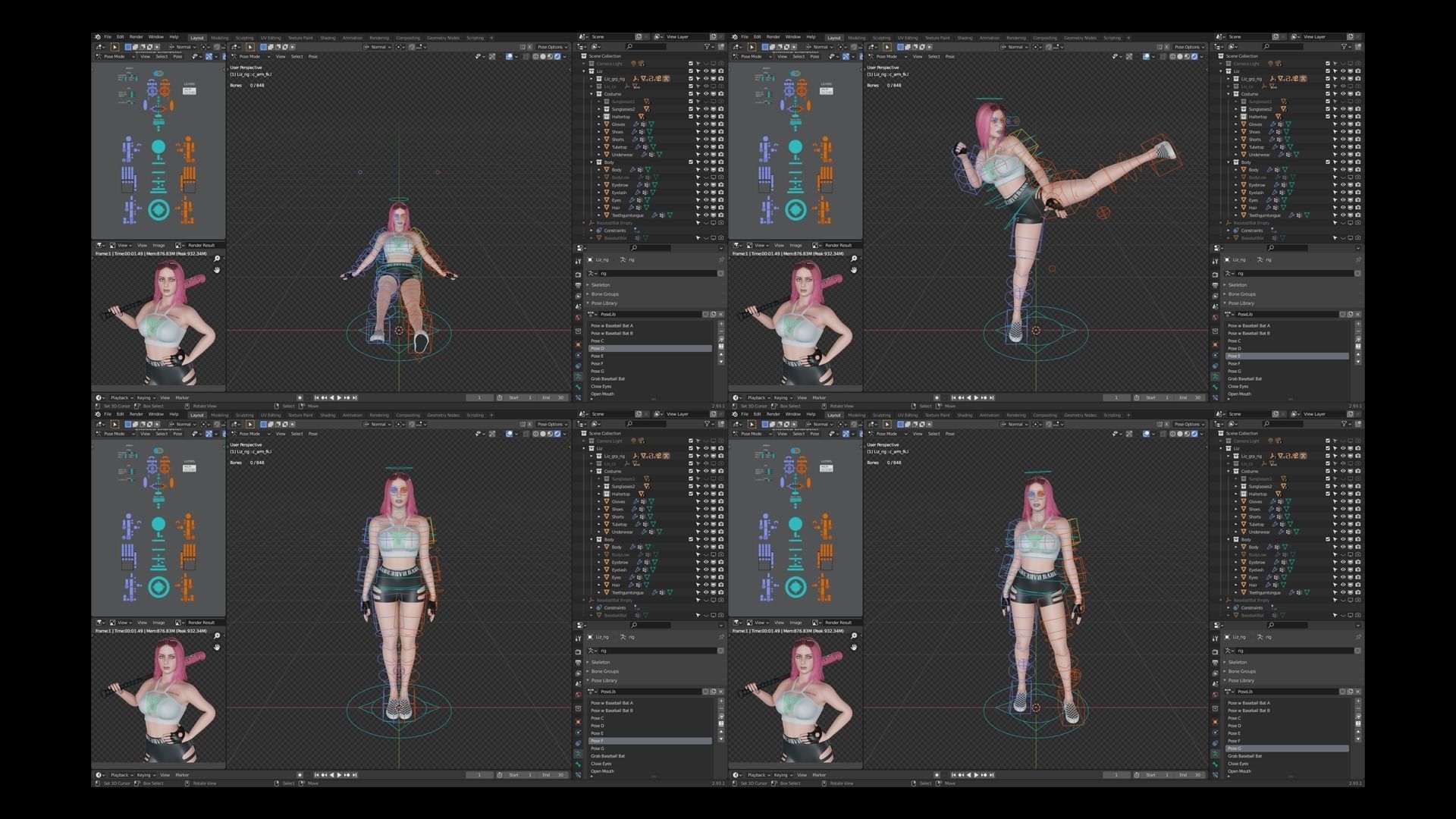1456x819 pixels.
Task: Uncheck Body collection checkbox in kicking-pose window outliner
Action: [x=1328, y=162]
